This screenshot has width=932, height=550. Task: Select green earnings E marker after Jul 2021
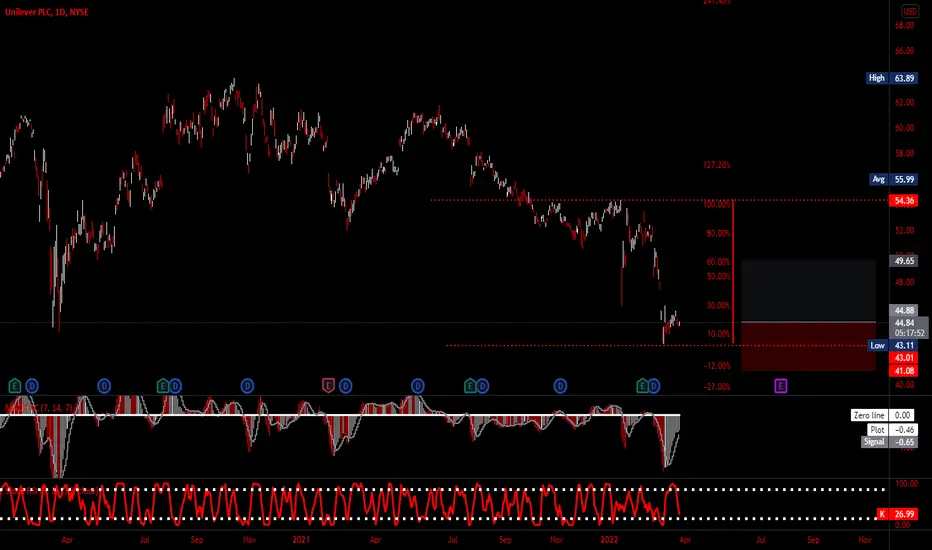(x=470, y=386)
